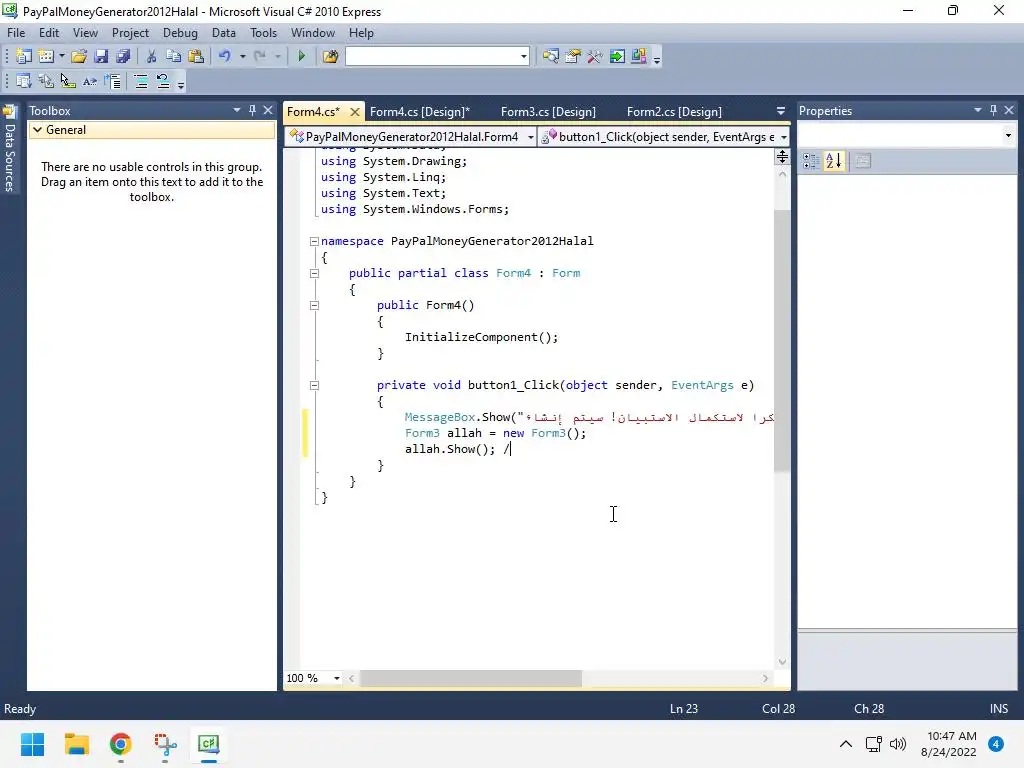
Task: Click the editor vertical scrollbar thumb
Action: 782,340
